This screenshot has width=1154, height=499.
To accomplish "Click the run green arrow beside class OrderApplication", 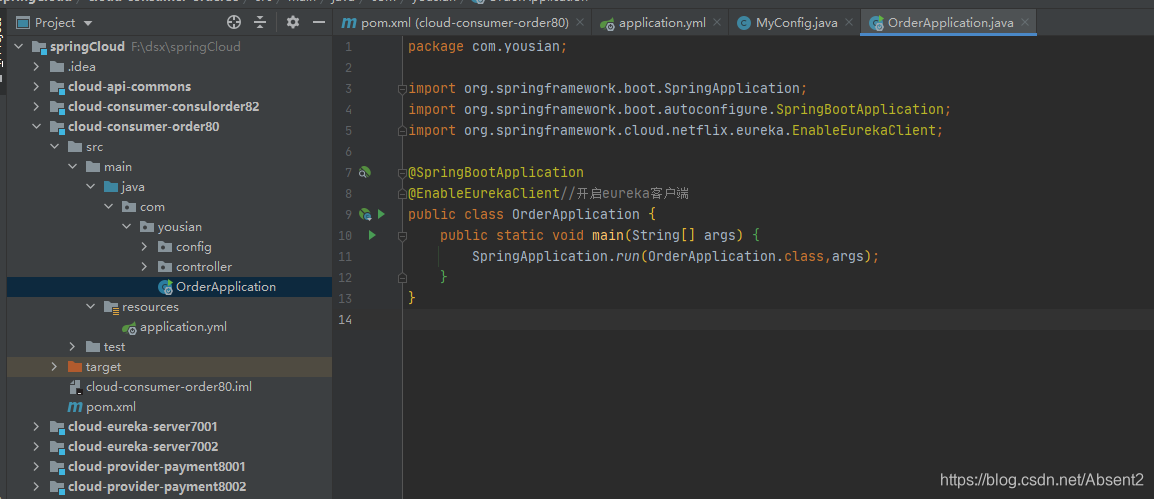I will pos(381,214).
